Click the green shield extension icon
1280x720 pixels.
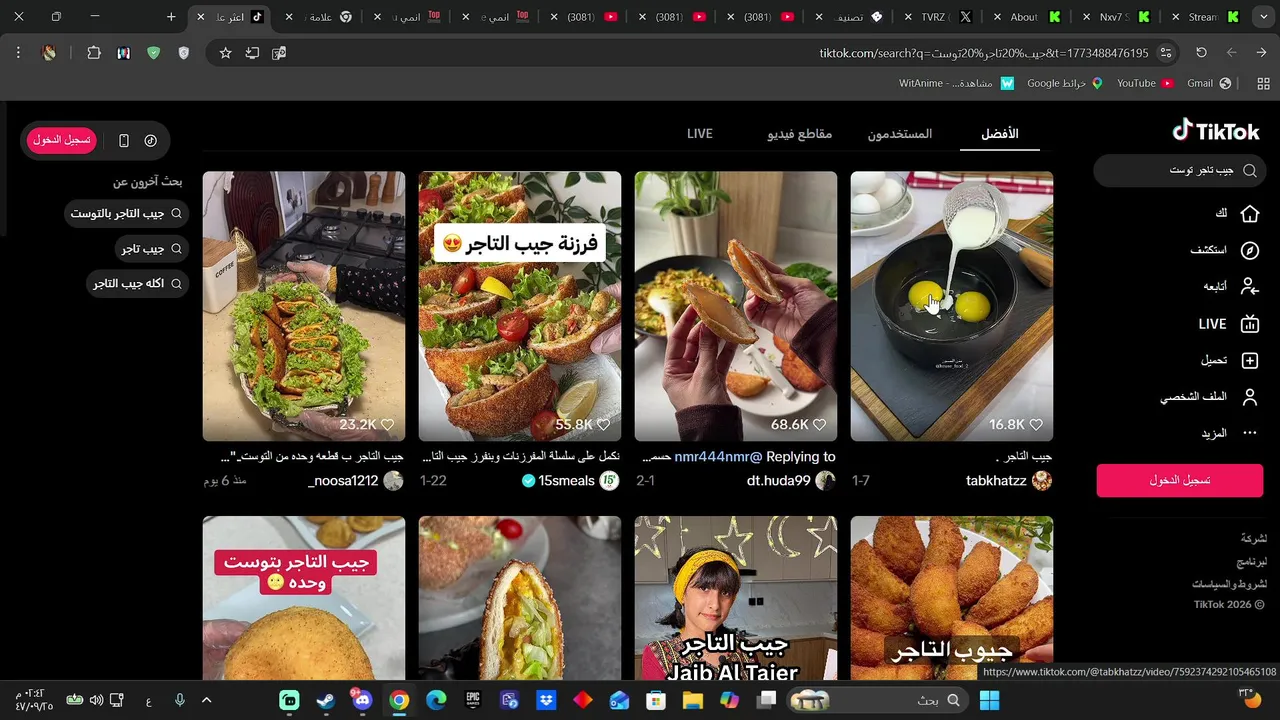(x=153, y=53)
